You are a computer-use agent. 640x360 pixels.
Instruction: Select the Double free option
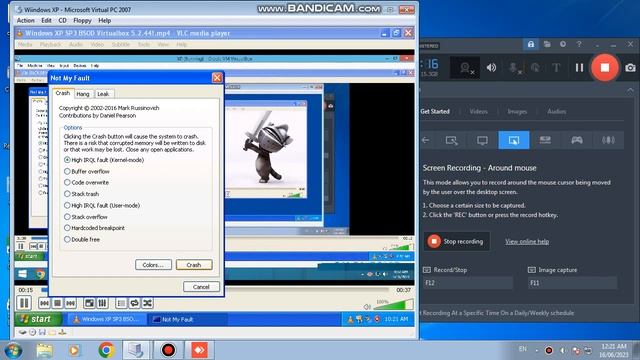tap(82, 239)
